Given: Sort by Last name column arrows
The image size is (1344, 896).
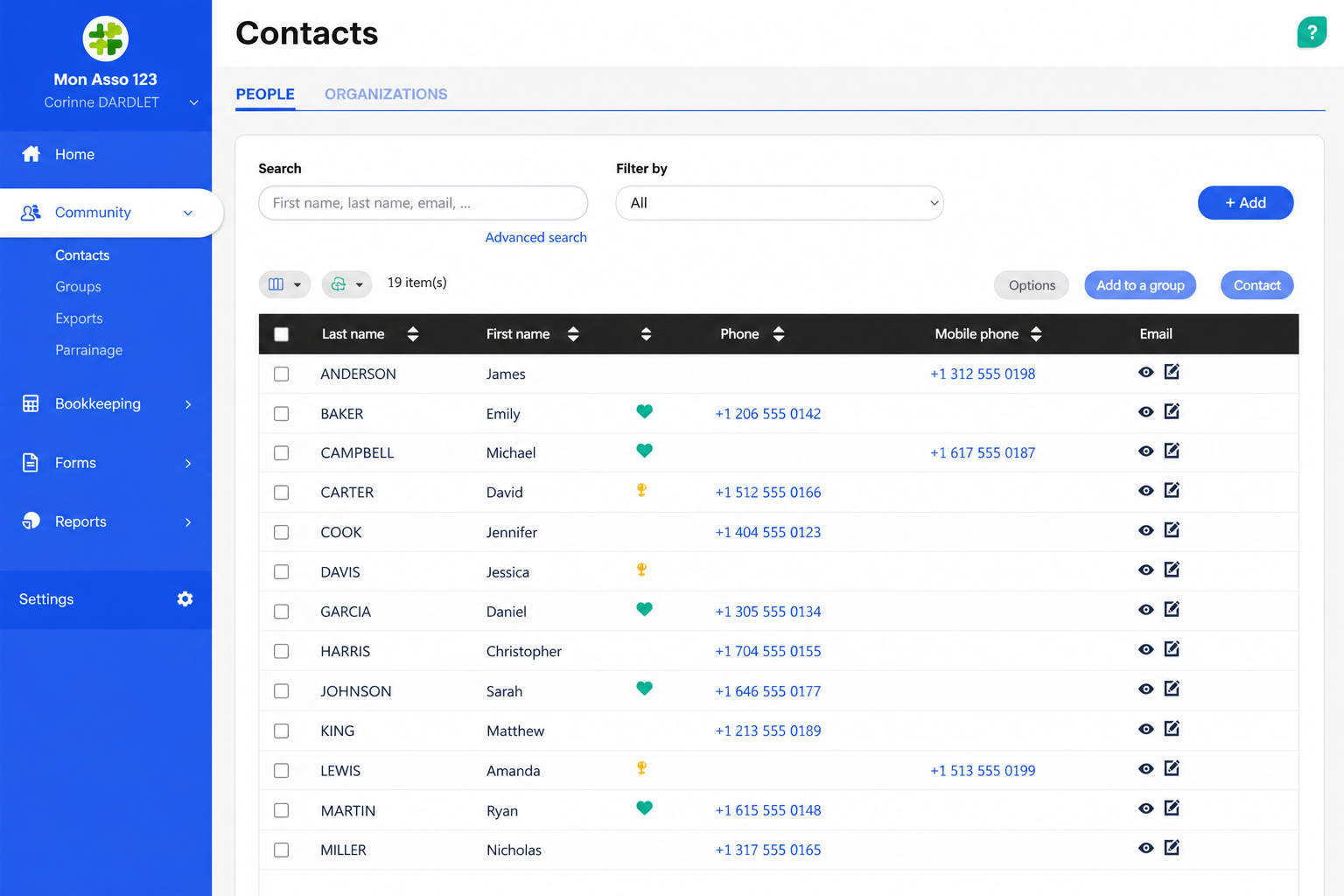Looking at the screenshot, I should 413,334.
